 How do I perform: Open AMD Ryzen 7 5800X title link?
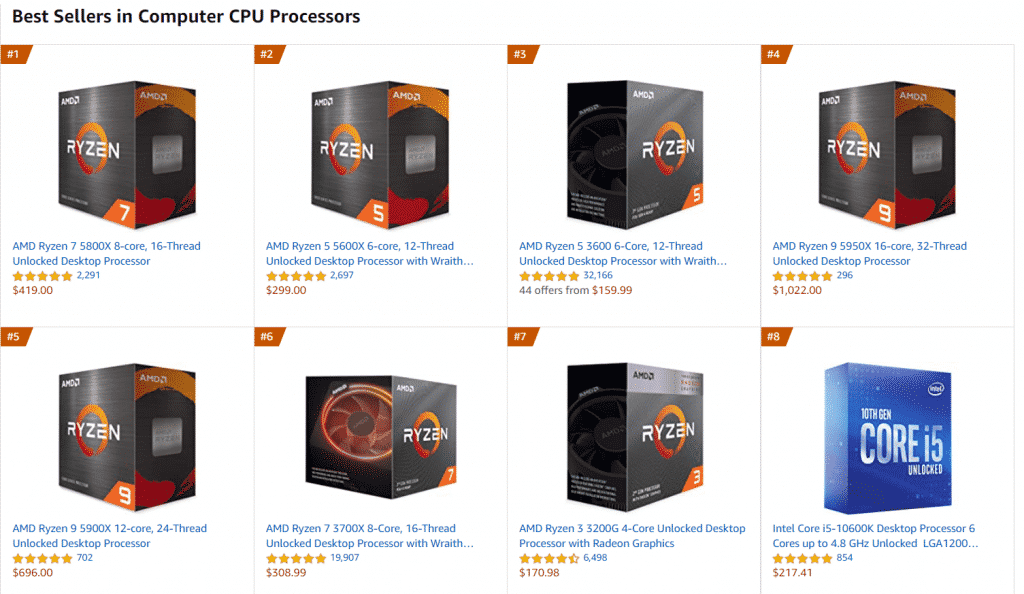[x=106, y=253]
